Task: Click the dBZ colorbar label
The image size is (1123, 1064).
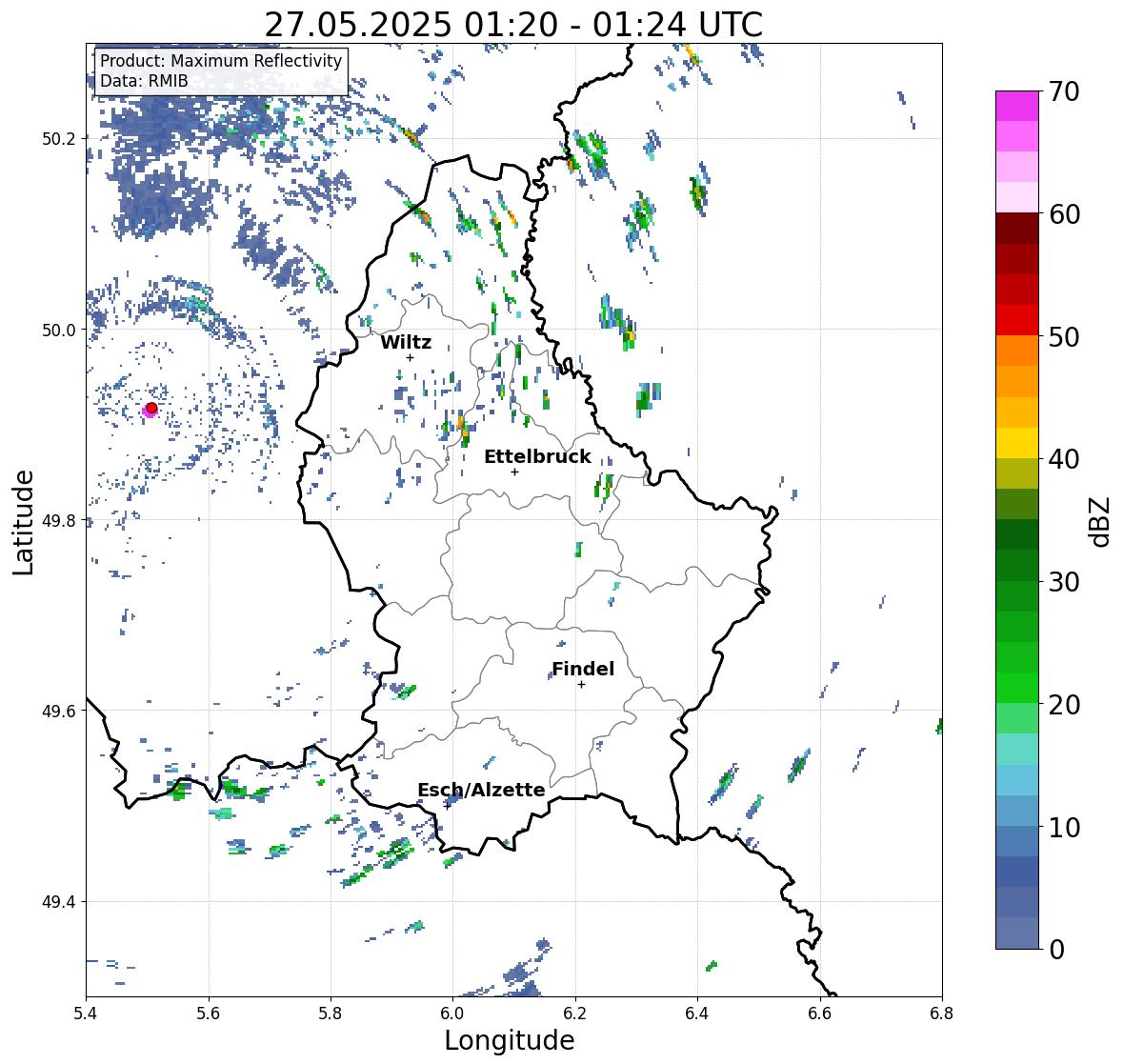Action: click(x=1101, y=521)
